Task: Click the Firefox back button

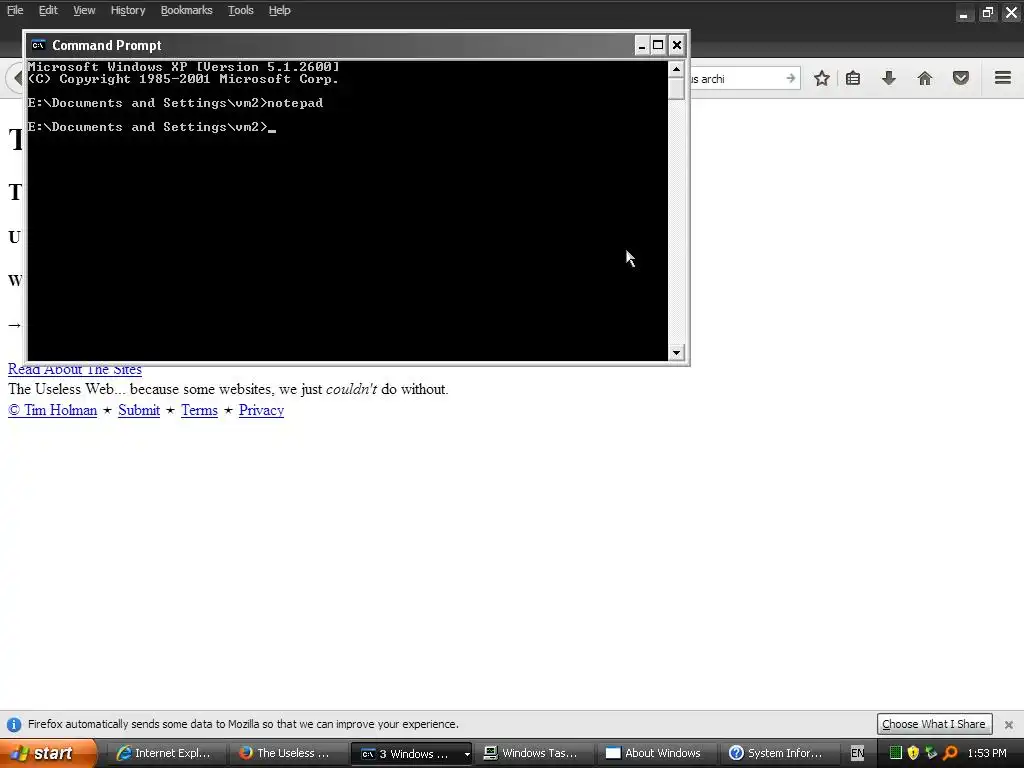Action: pyautogui.click(x=16, y=78)
